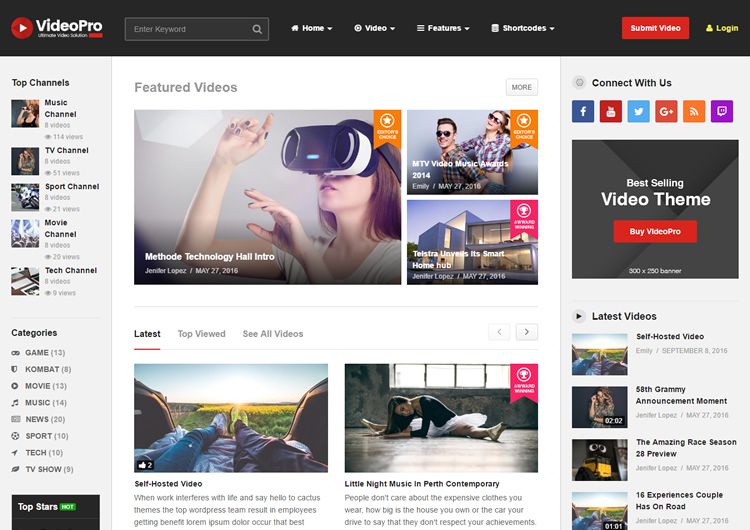Click the search magnifier icon

pos(257,29)
